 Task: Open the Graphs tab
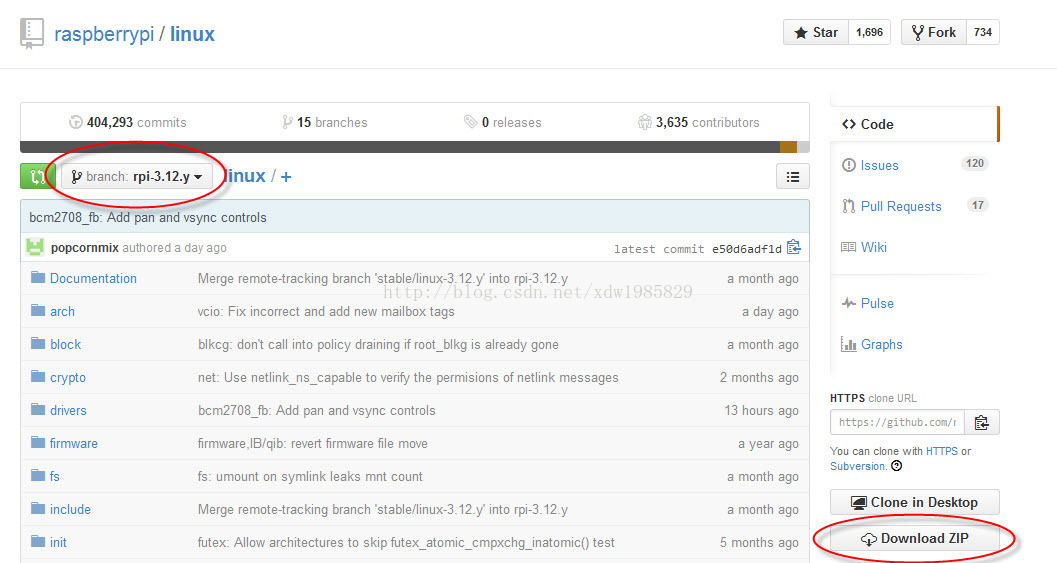tap(881, 345)
